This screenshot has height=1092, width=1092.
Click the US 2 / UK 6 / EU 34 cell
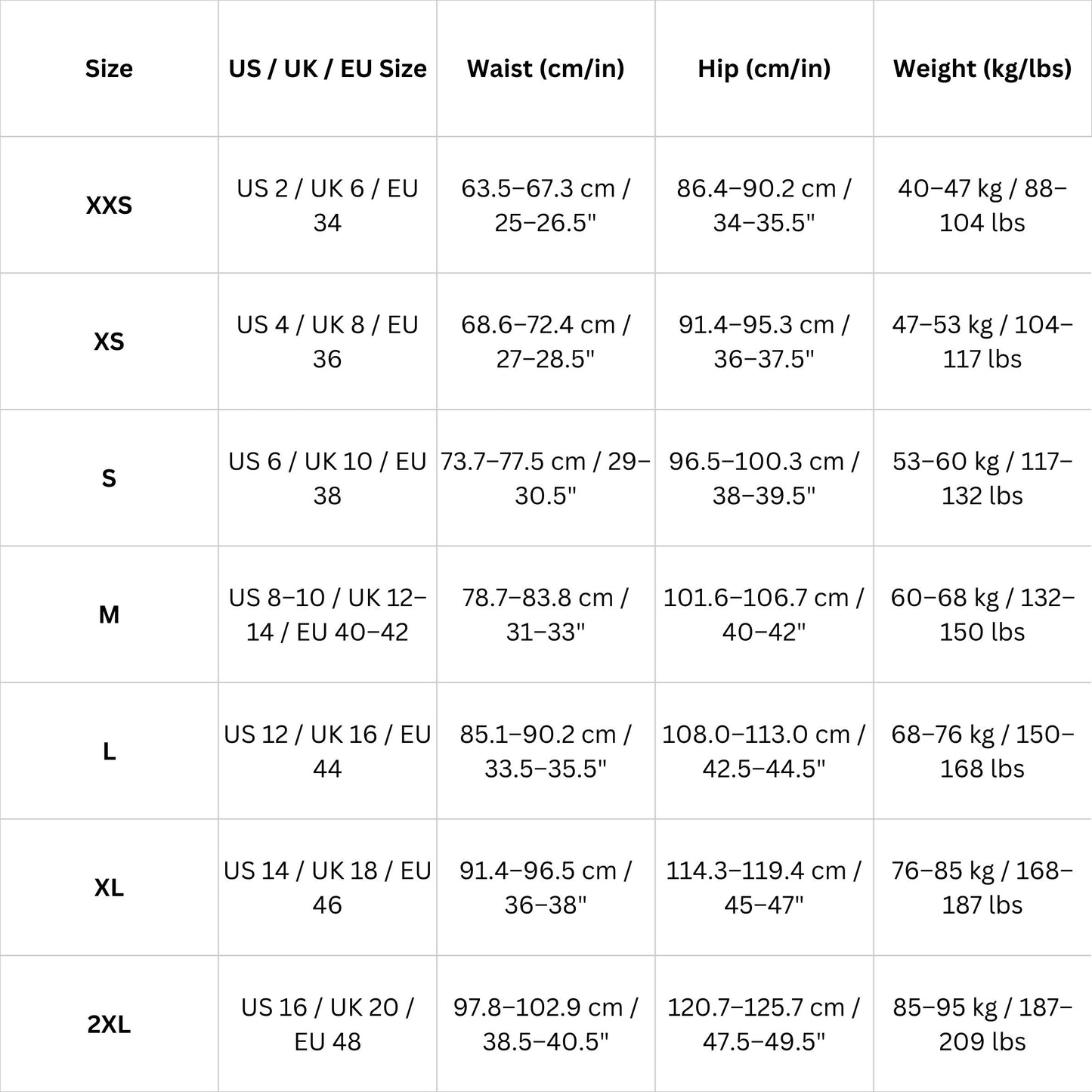pos(327,206)
